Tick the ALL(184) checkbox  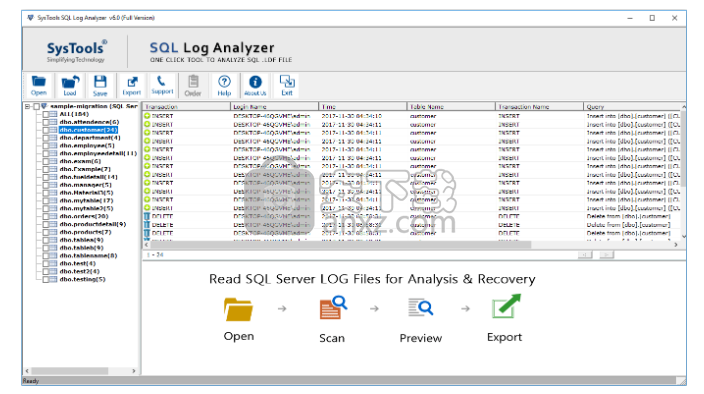[45, 114]
